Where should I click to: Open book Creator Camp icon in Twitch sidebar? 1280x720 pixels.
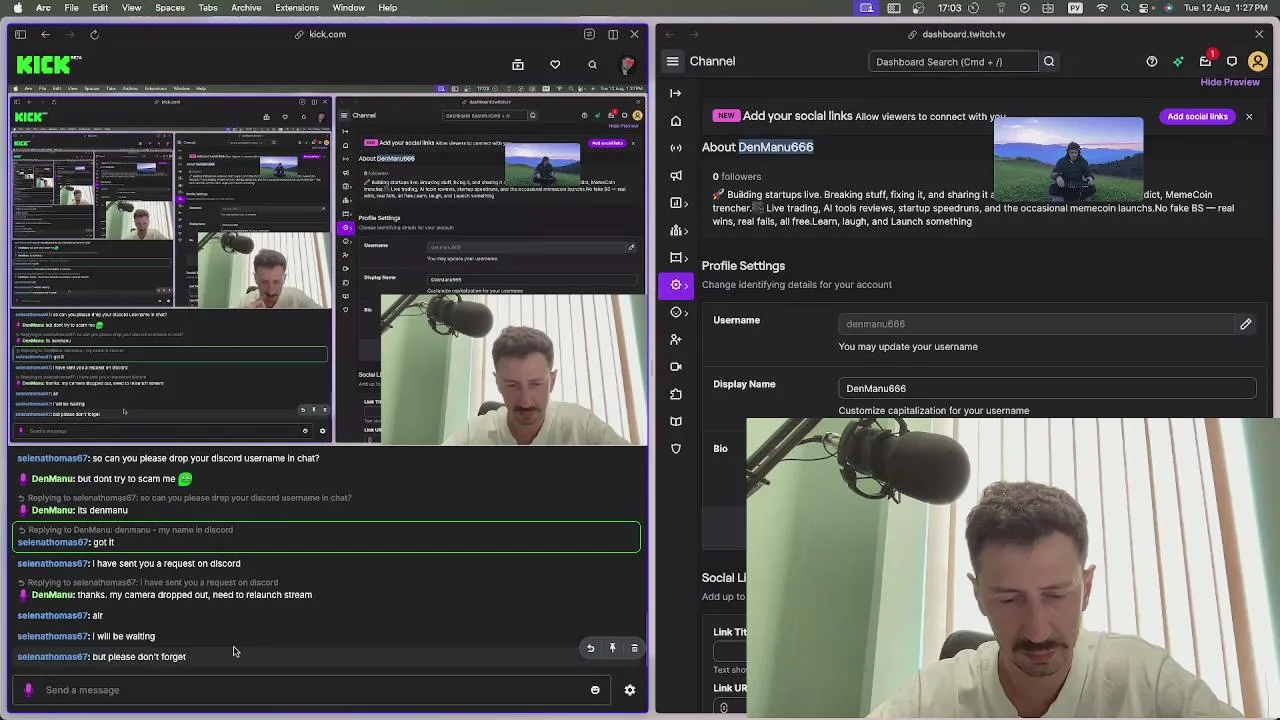pos(676,421)
